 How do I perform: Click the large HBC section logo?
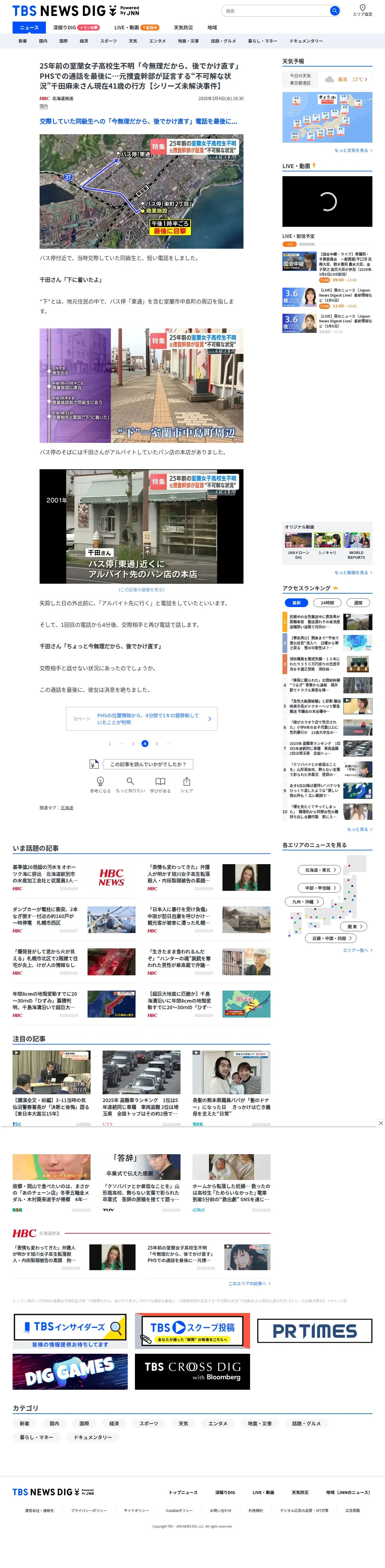(24, 1233)
